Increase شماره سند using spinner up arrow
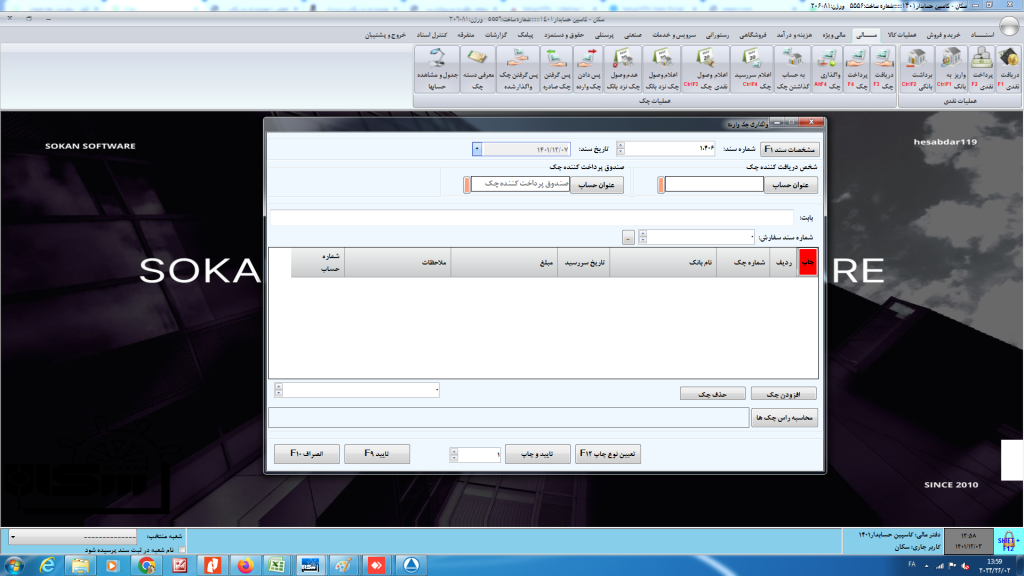Image resolution: width=1024 pixels, height=576 pixels. [620, 146]
